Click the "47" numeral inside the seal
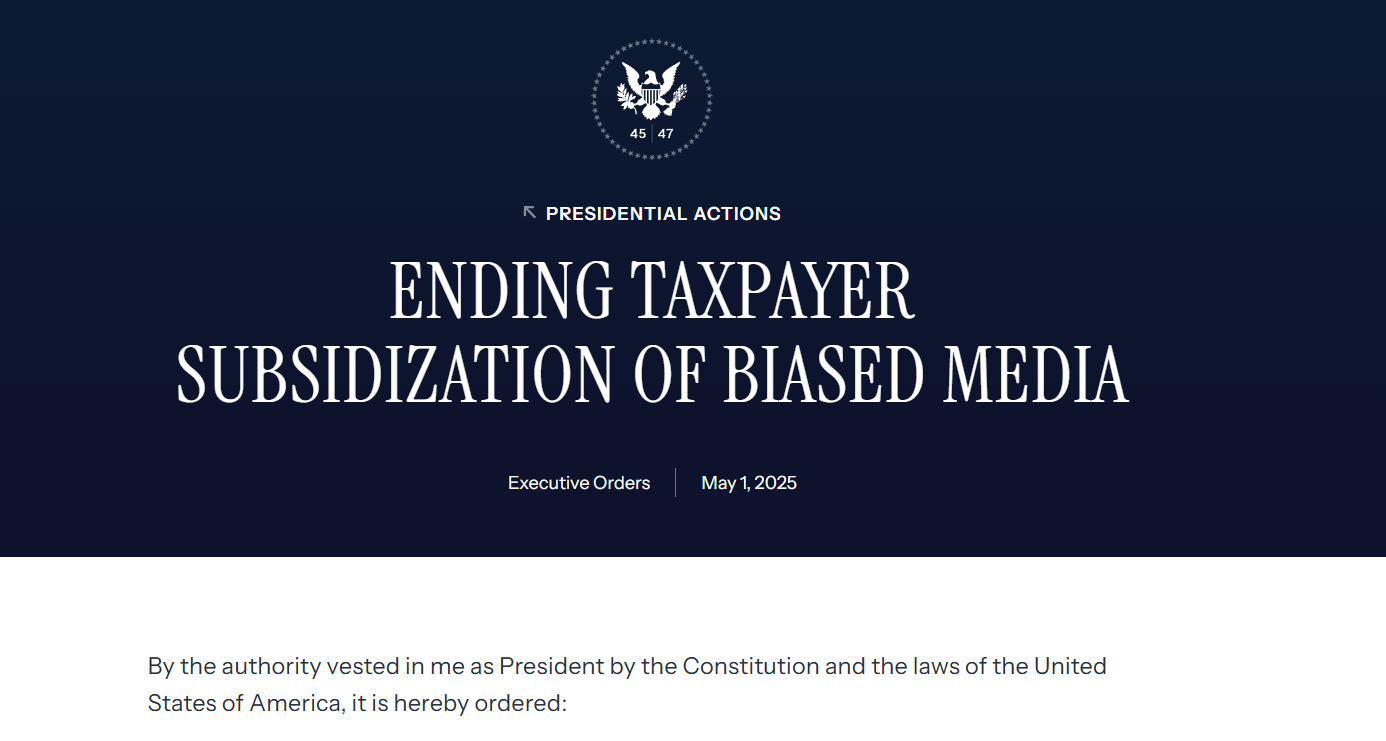 coord(666,134)
